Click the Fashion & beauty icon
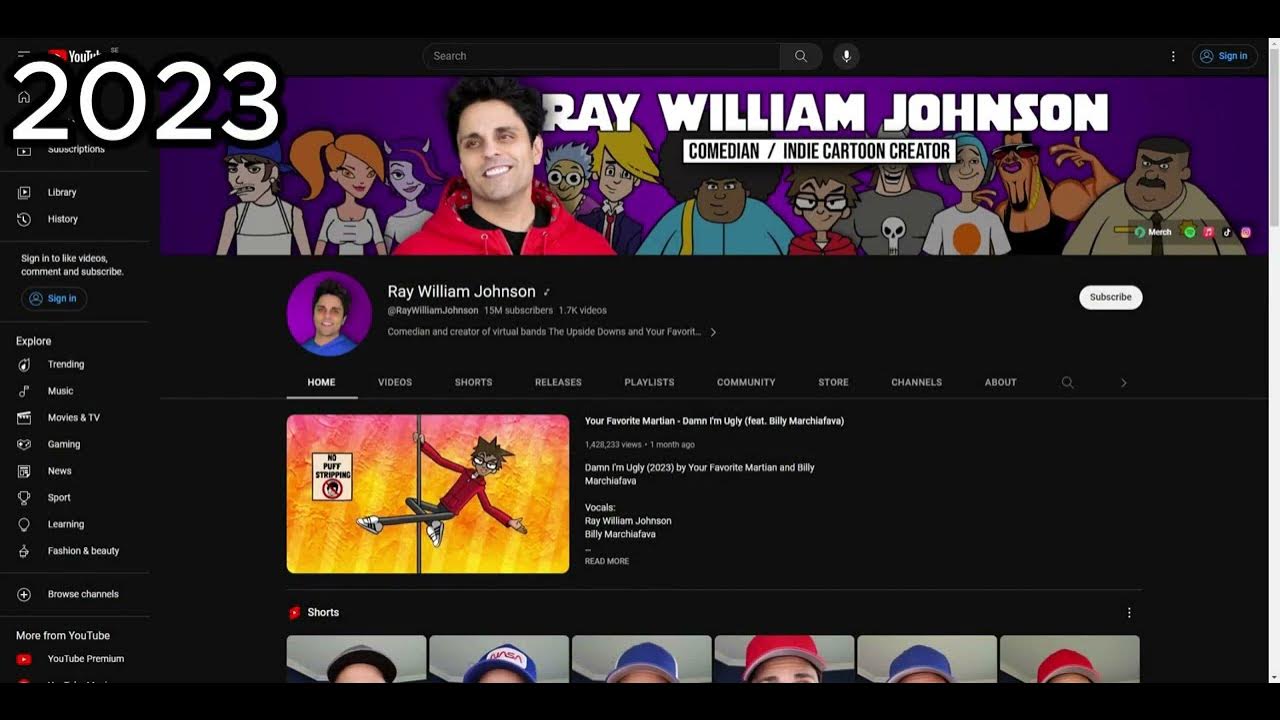1280x720 pixels. pos(24,551)
